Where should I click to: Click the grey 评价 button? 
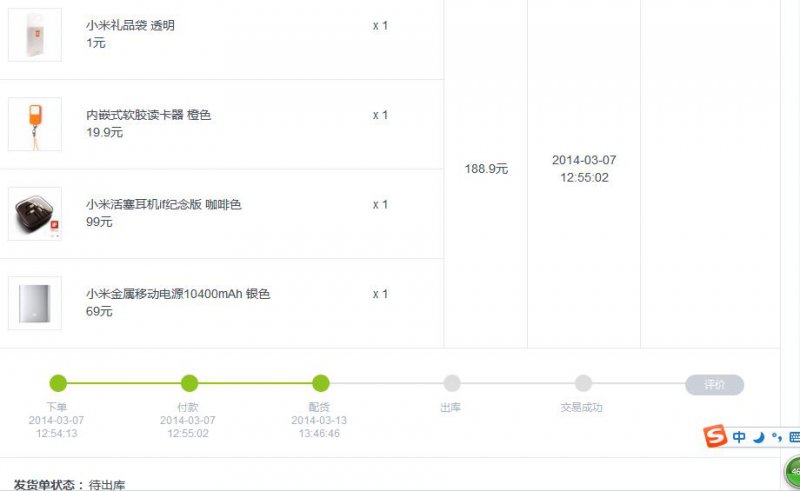coord(714,384)
